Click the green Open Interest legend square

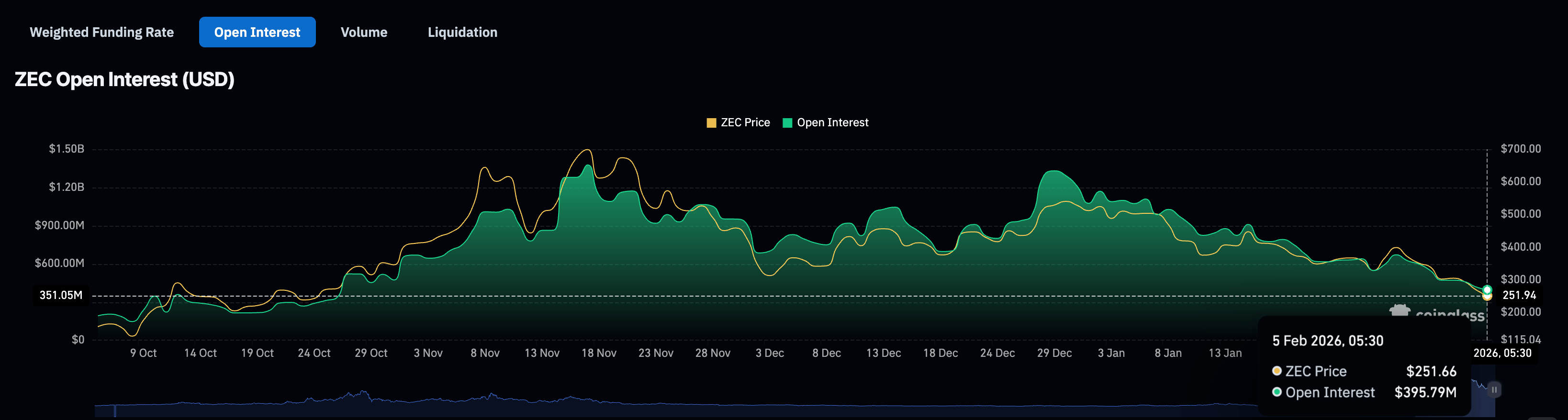(787, 123)
